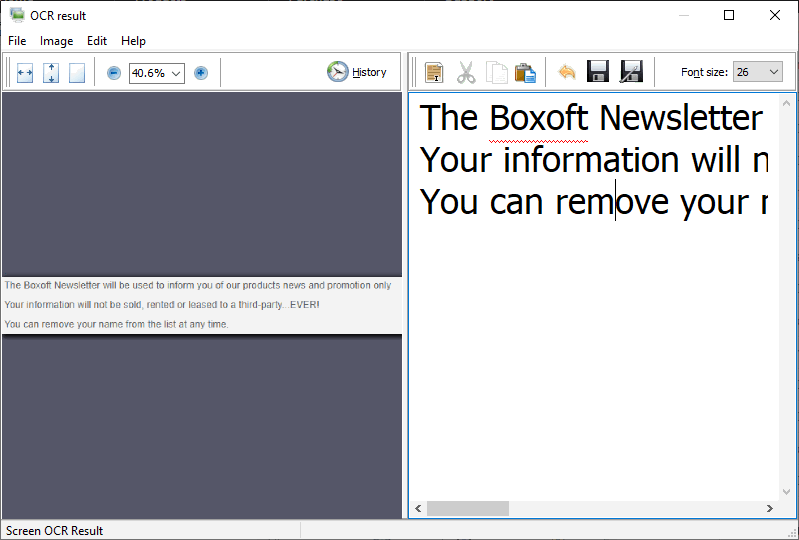
Task: Click the Save As floppy icon
Action: point(631,72)
